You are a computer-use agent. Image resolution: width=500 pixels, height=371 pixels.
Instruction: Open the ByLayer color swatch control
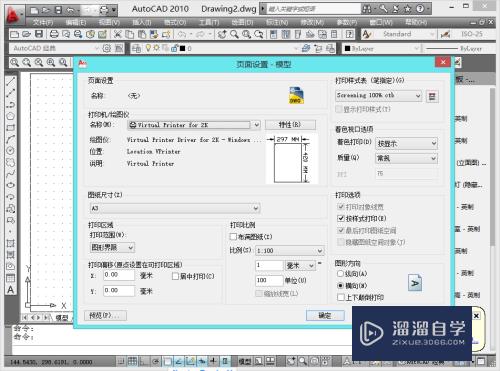click(x=382, y=49)
